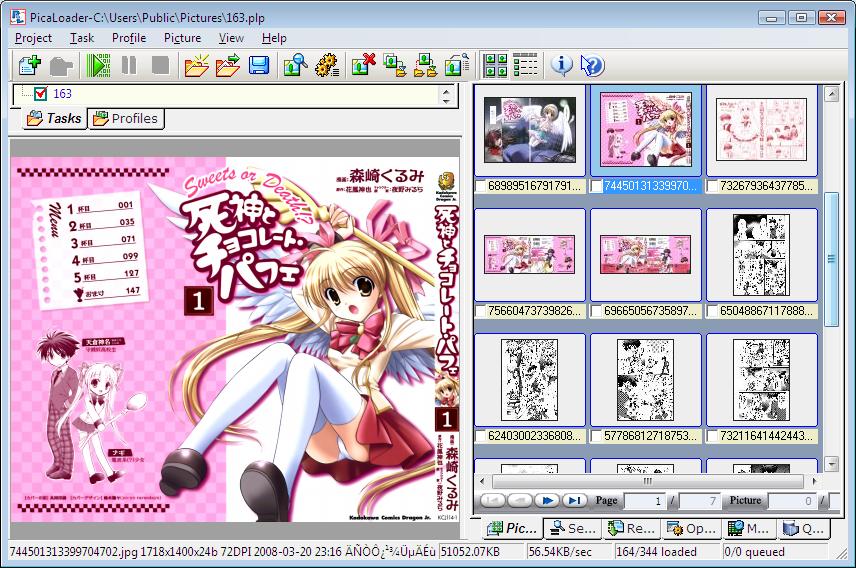
Task: Open the View menu
Action: click(x=231, y=38)
